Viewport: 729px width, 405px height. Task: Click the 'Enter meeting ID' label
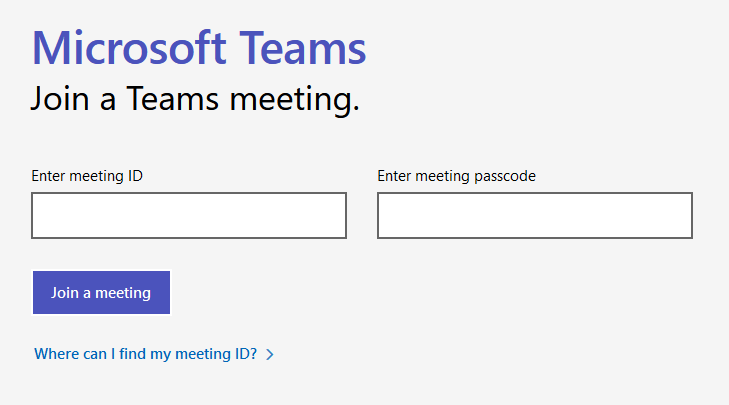pyautogui.click(x=87, y=176)
